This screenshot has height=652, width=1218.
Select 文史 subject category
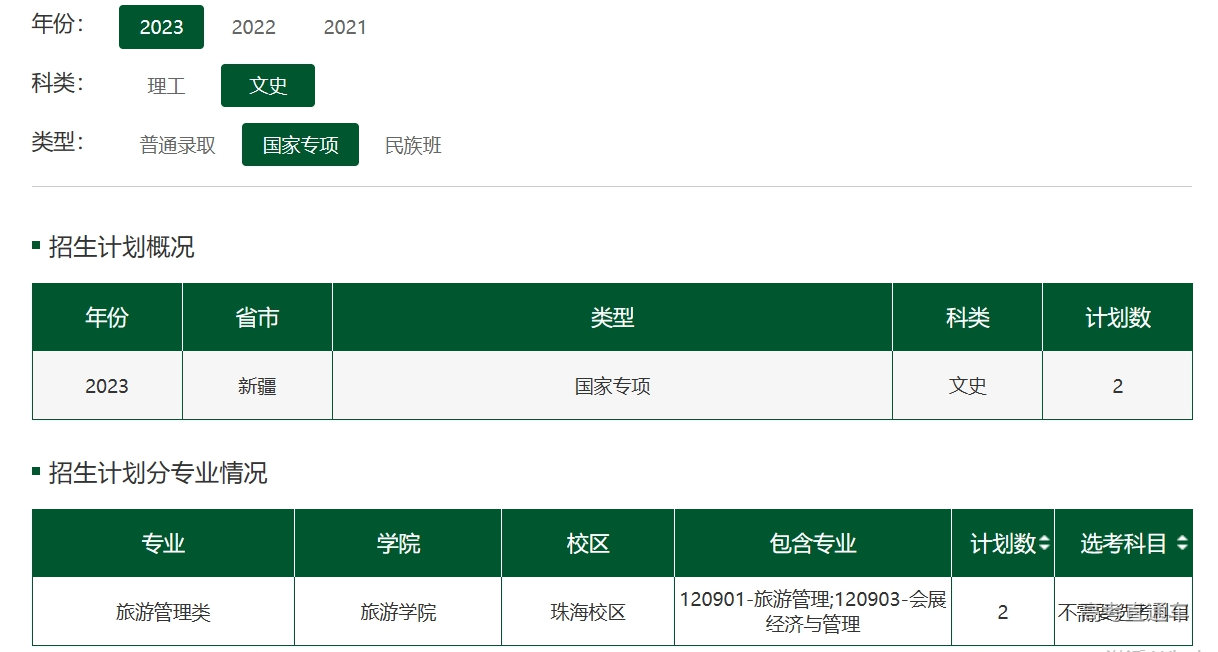point(268,86)
